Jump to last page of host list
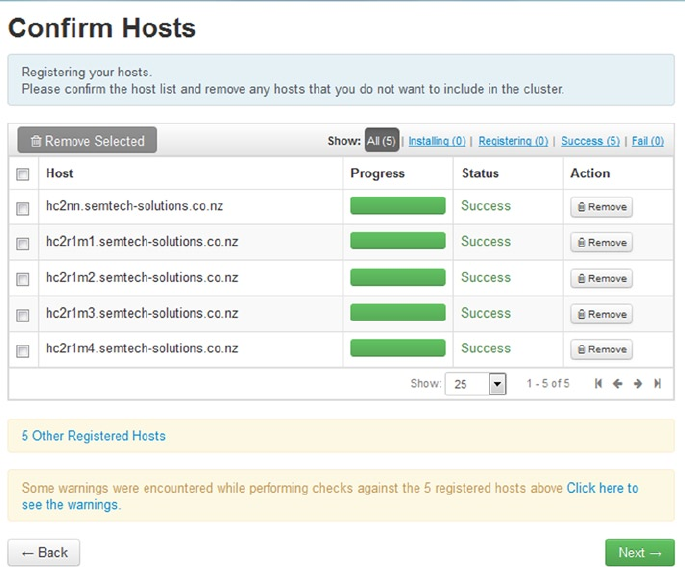 (x=657, y=384)
